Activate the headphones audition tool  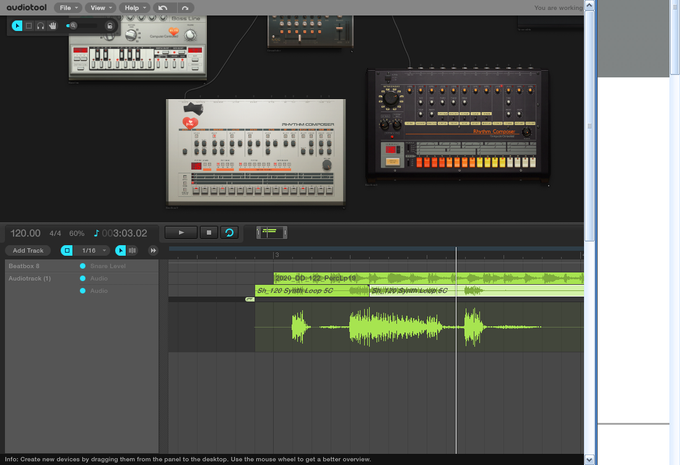click(x=41, y=26)
